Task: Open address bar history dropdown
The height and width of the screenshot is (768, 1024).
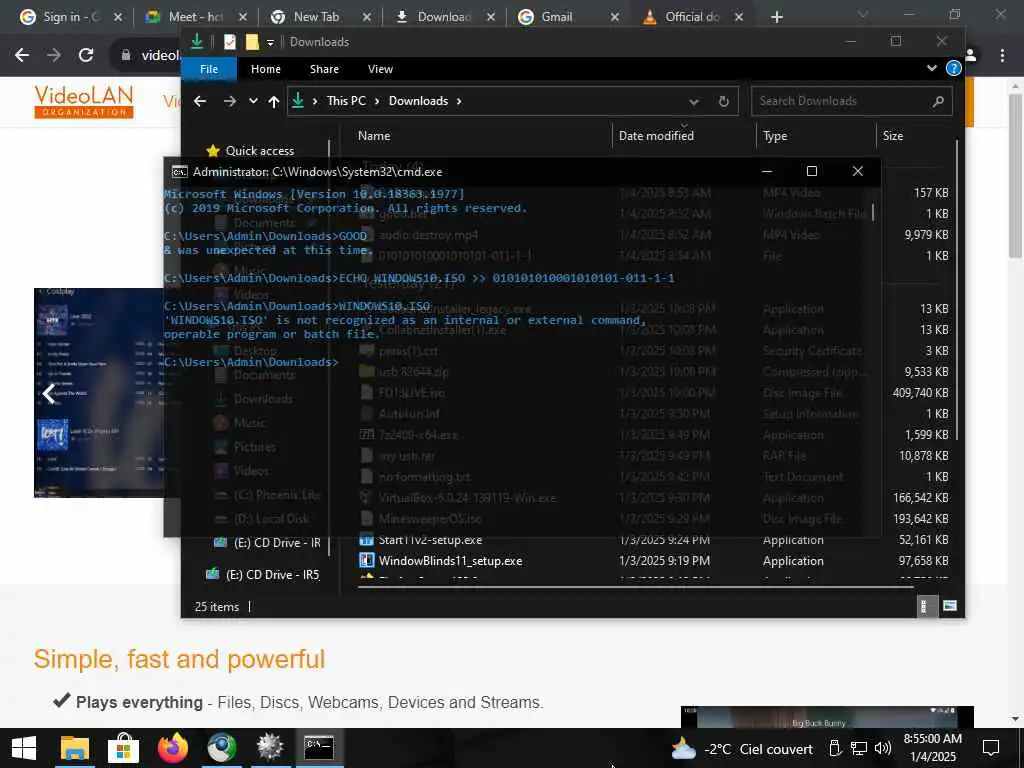Action: (x=694, y=102)
